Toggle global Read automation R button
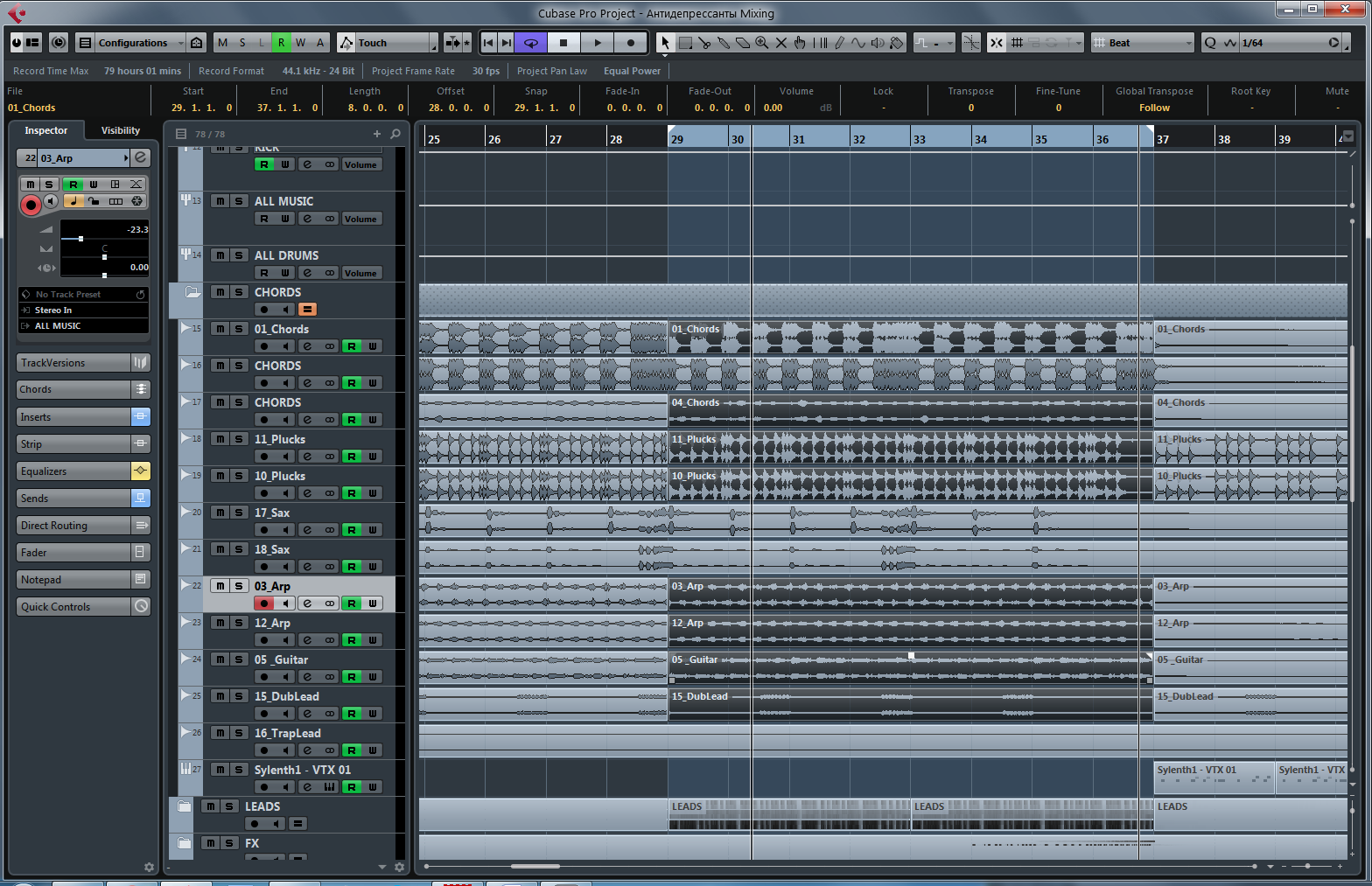 pos(281,42)
